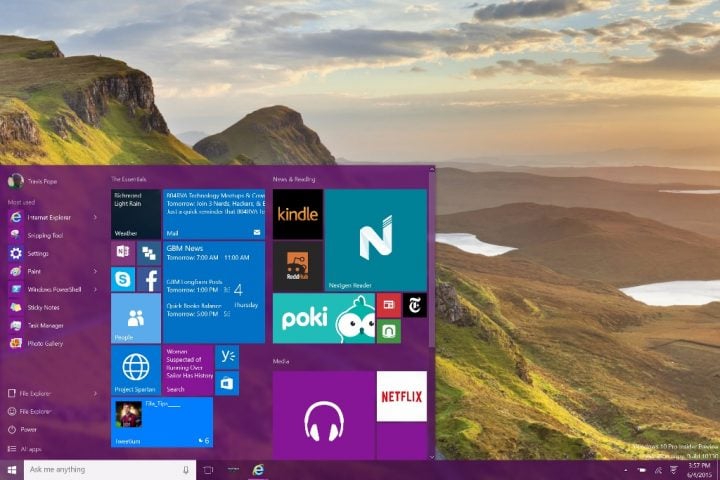Open the Facebook tile
Image resolution: width=720 pixels, height=480 pixels.
click(149, 279)
